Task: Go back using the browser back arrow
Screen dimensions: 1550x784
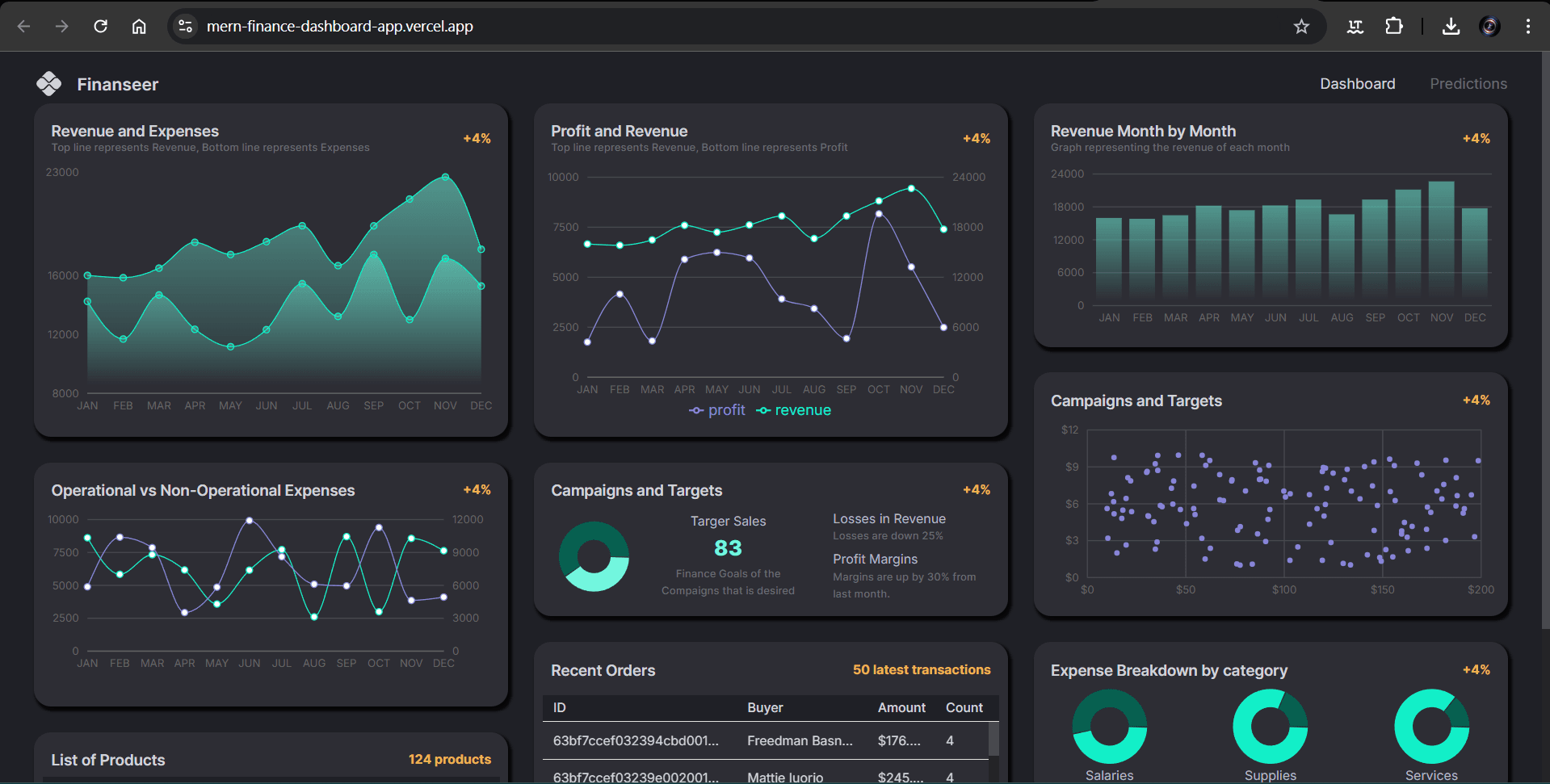Action: [x=23, y=26]
